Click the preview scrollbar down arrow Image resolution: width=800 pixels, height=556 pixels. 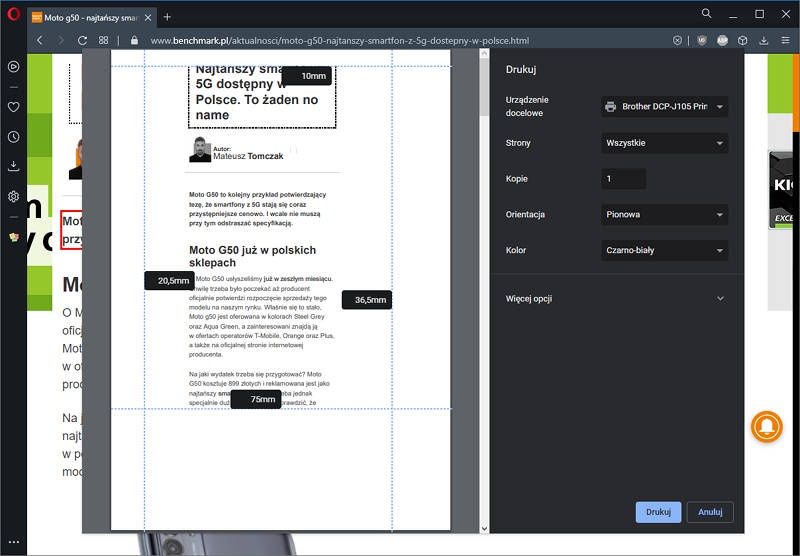pyautogui.click(x=484, y=528)
